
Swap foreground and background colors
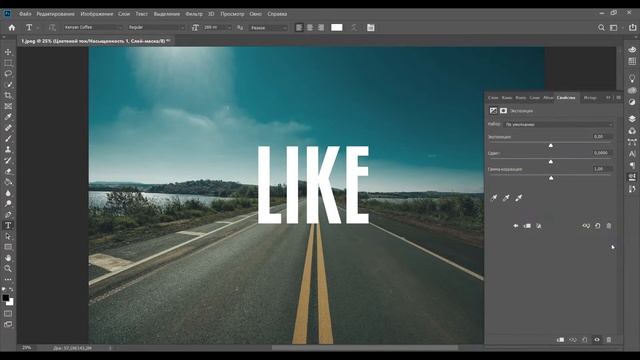(11, 289)
